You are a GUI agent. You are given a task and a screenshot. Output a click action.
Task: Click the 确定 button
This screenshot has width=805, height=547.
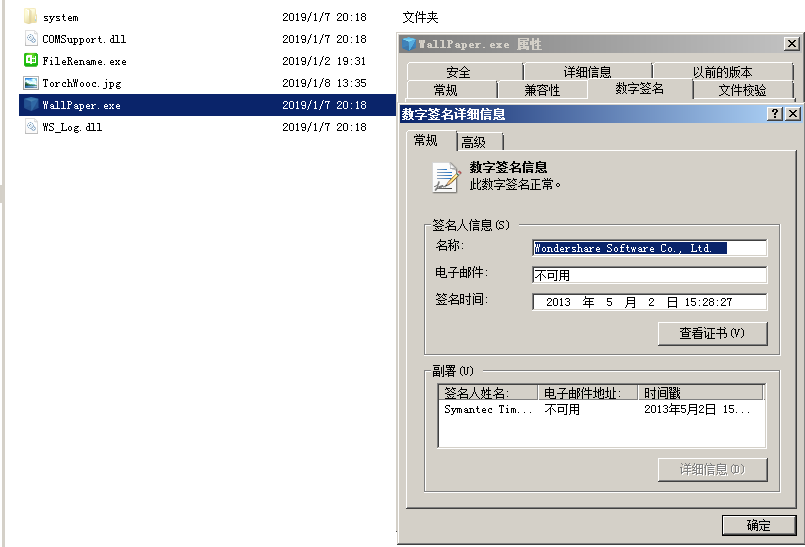point(759,525)
